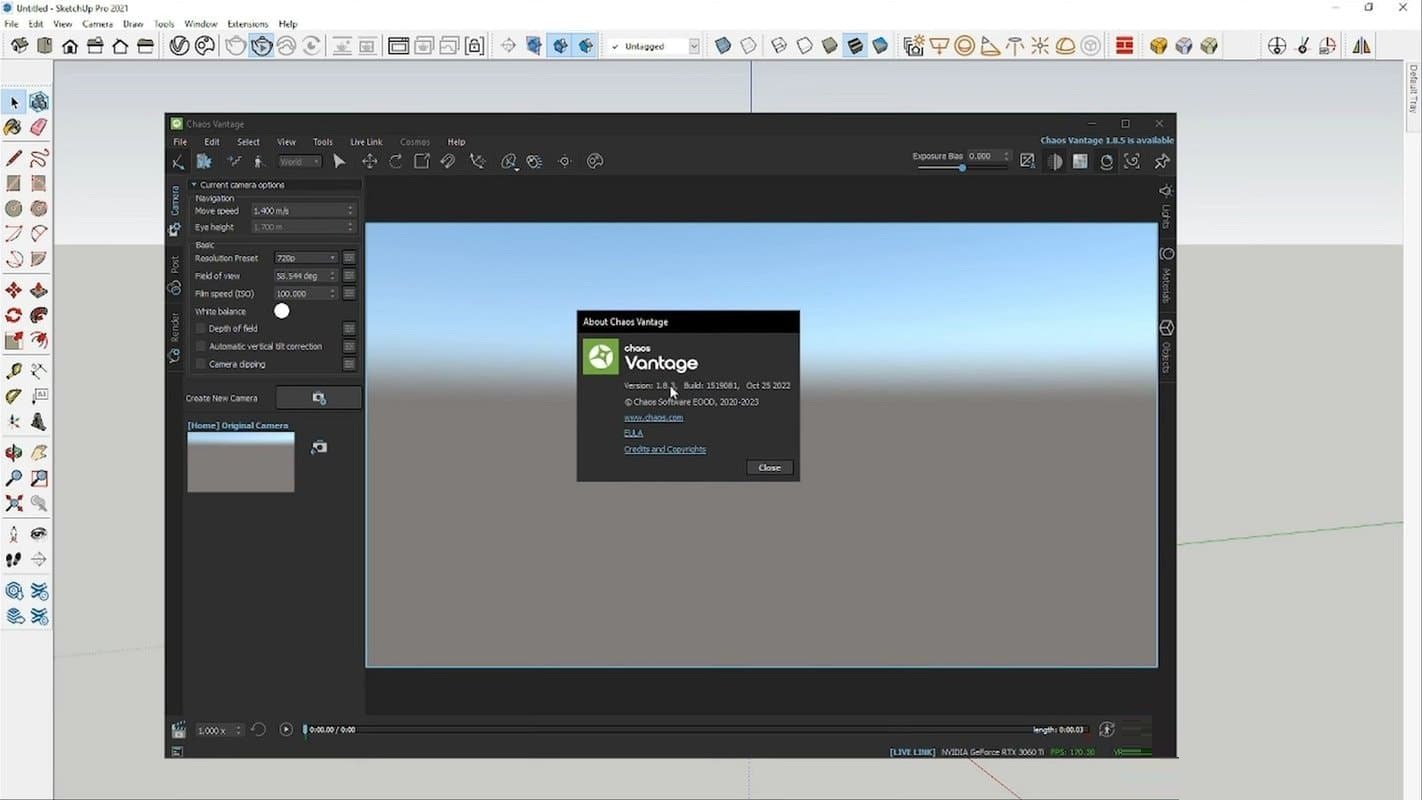Click the Lock Camera Orientation icon

[x=474, y=46]
